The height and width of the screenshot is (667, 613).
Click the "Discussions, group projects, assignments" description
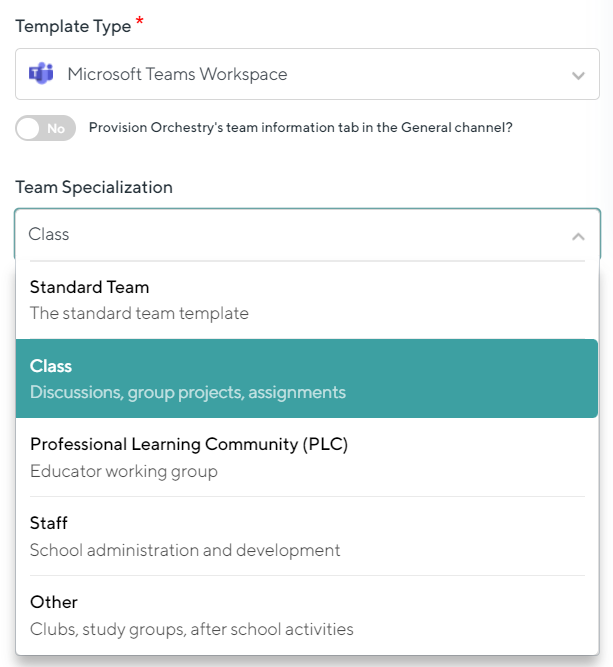pyautogui.click(x=188, y=393)
